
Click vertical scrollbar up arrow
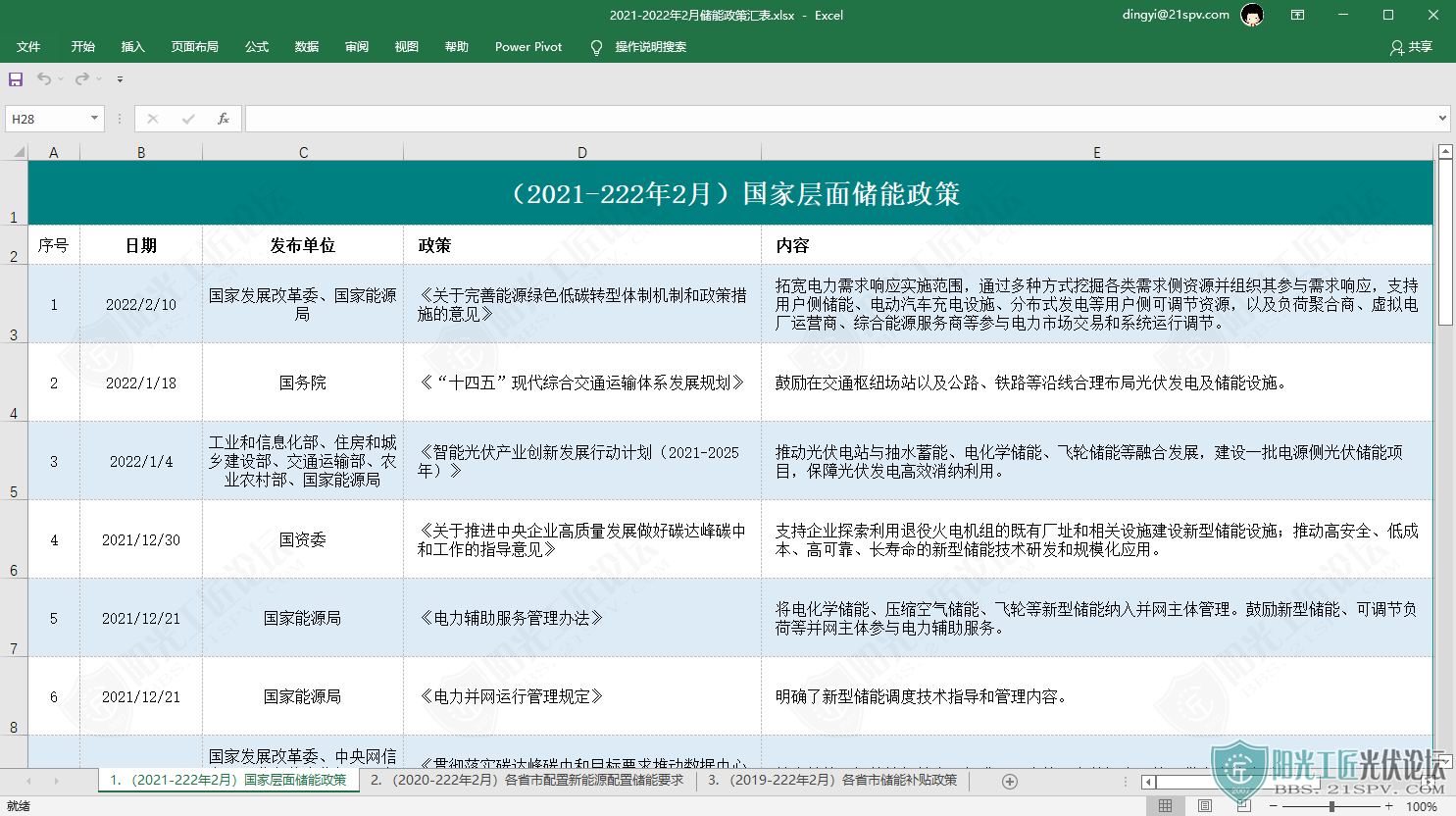click(x=1445, y=152)
